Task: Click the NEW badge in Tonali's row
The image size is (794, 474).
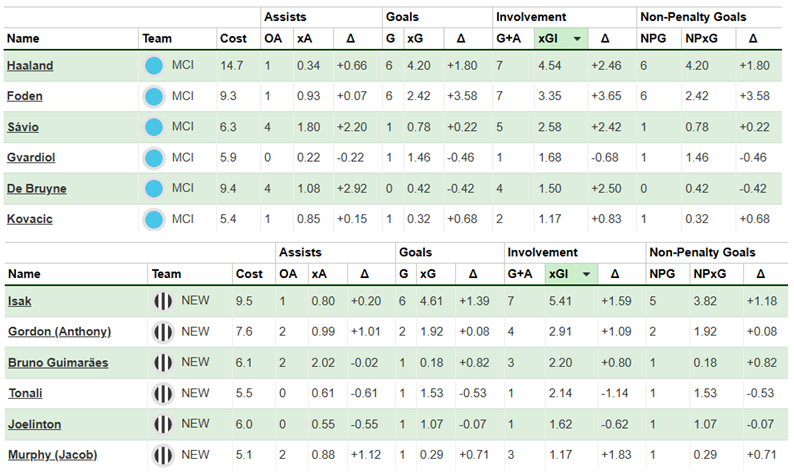Action: pos(163,393)
